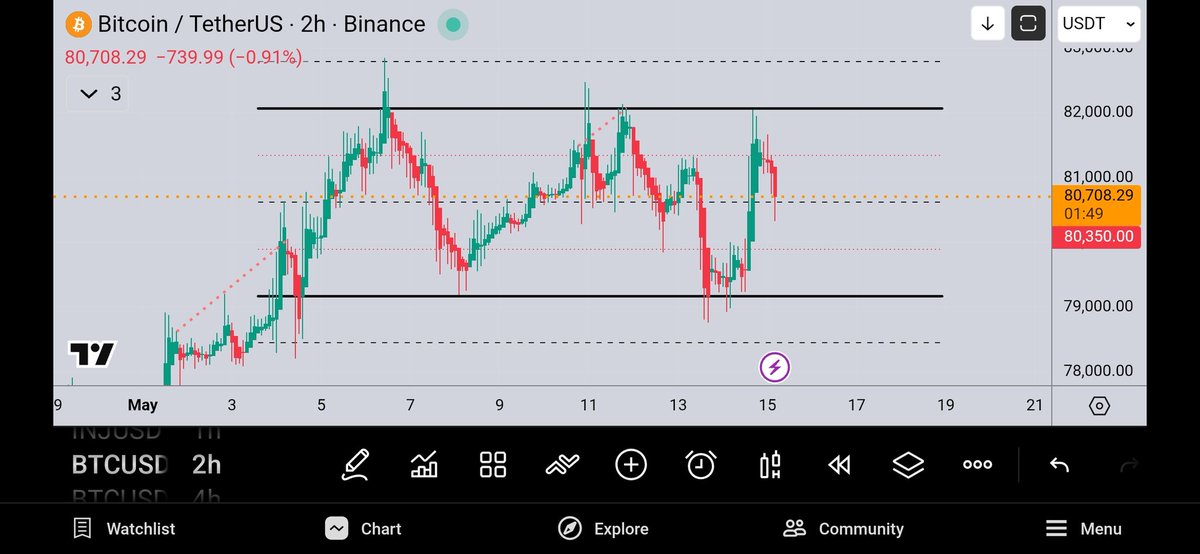Open the alert clock icon
This screenshot has width=1200, height=554.
701,464
